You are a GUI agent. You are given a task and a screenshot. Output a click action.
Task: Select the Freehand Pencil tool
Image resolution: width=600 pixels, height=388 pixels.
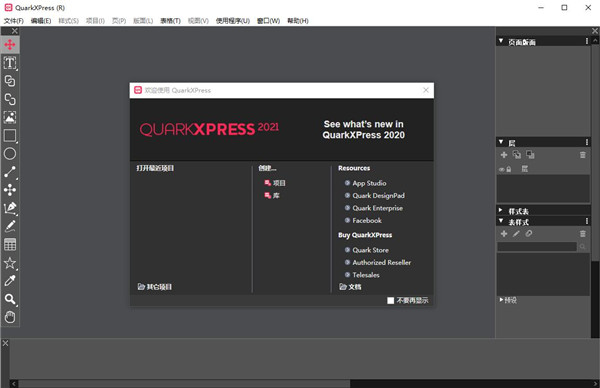point(10,226)
